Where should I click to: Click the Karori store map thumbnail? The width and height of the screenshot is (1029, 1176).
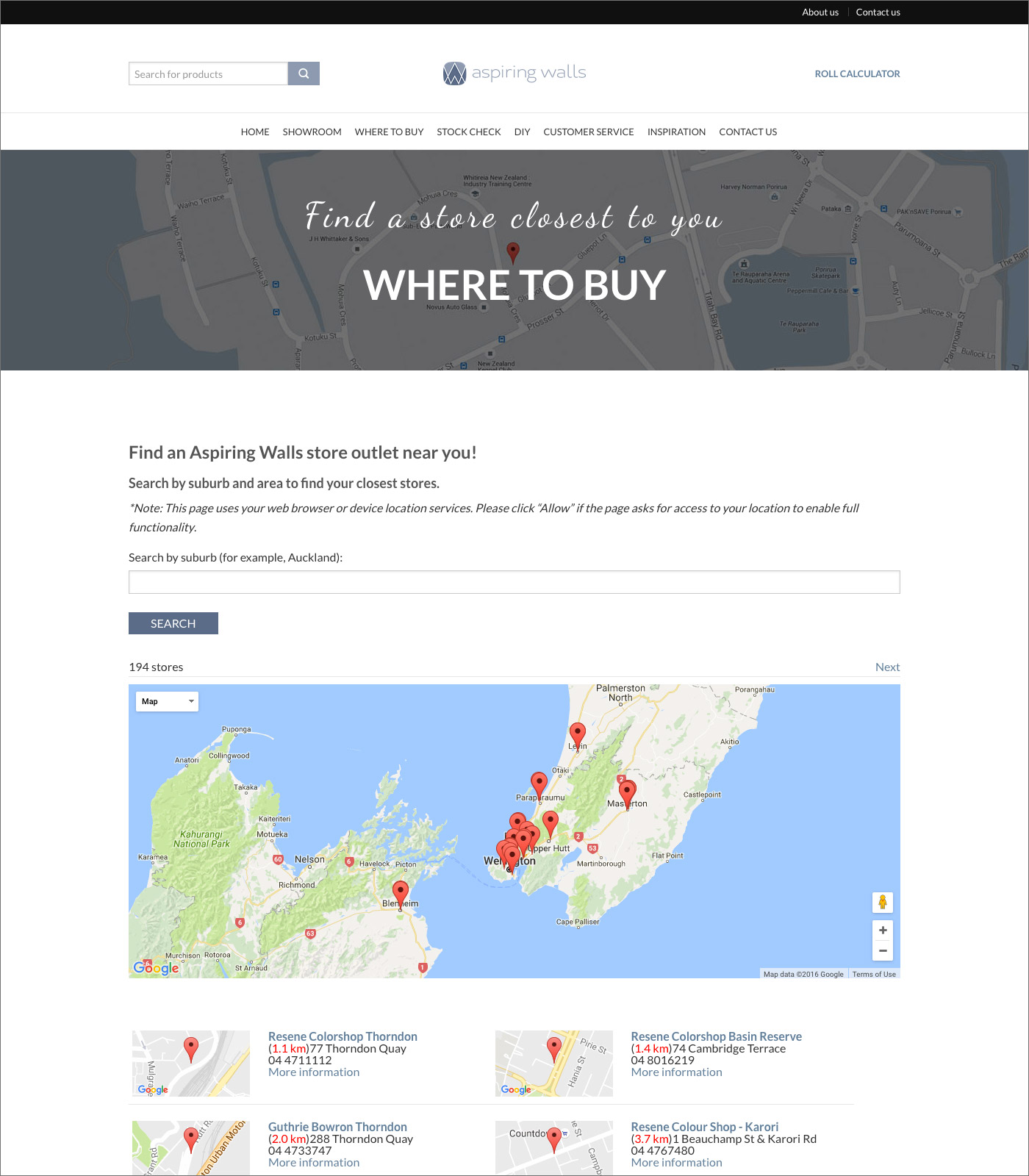(554, 1148)
